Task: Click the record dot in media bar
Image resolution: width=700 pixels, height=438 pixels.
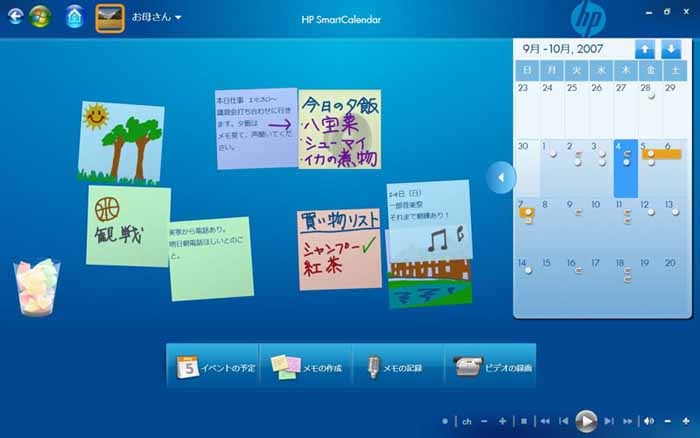Action: [445, 421]
